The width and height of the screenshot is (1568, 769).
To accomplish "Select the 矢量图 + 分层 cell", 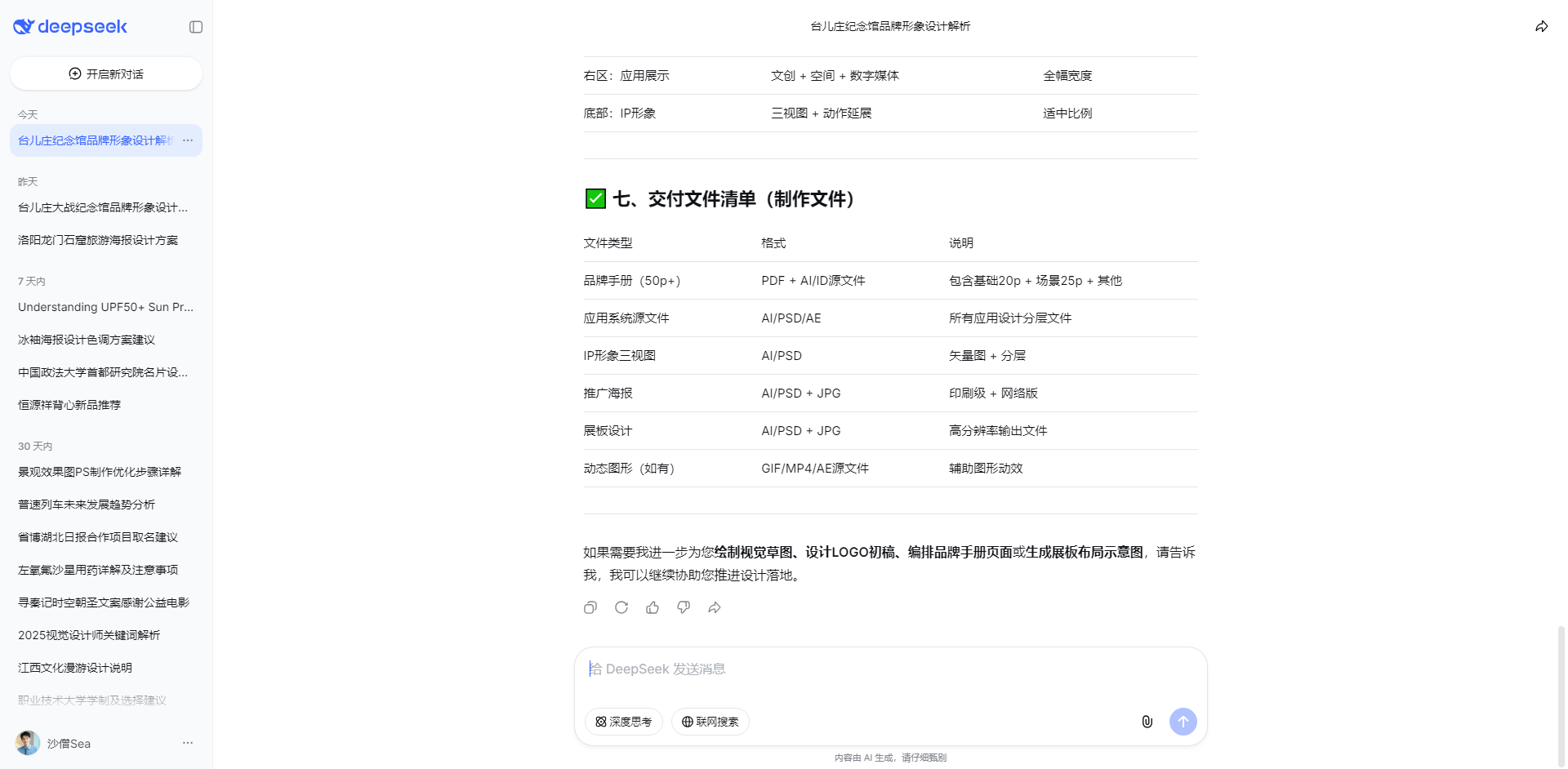I will pyautogui.click(x=987, y=356).
